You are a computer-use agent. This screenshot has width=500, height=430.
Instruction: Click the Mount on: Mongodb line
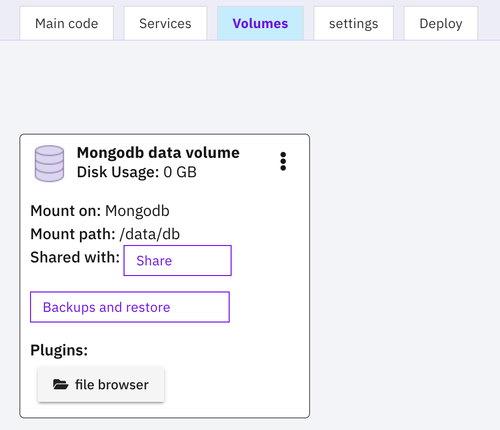pos(100,211)
